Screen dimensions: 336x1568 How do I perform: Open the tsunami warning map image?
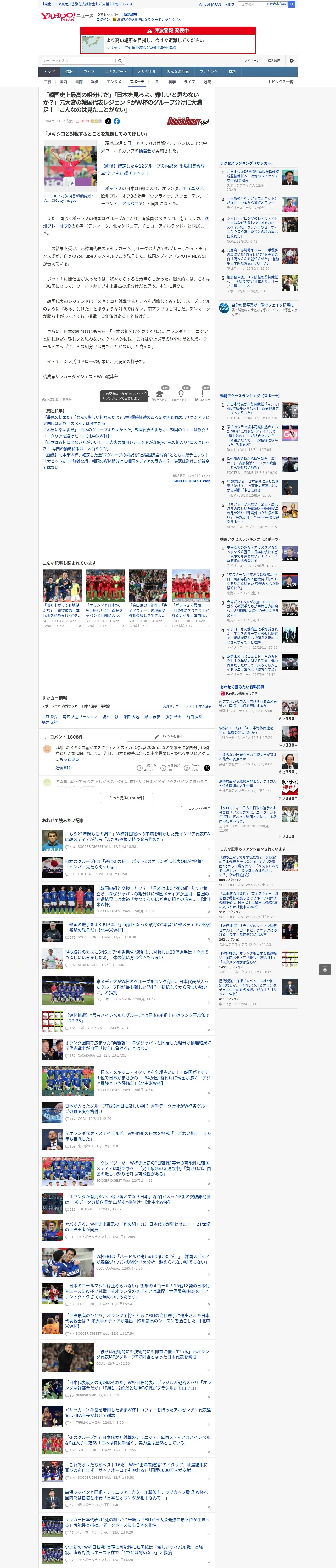coord(93,44)
